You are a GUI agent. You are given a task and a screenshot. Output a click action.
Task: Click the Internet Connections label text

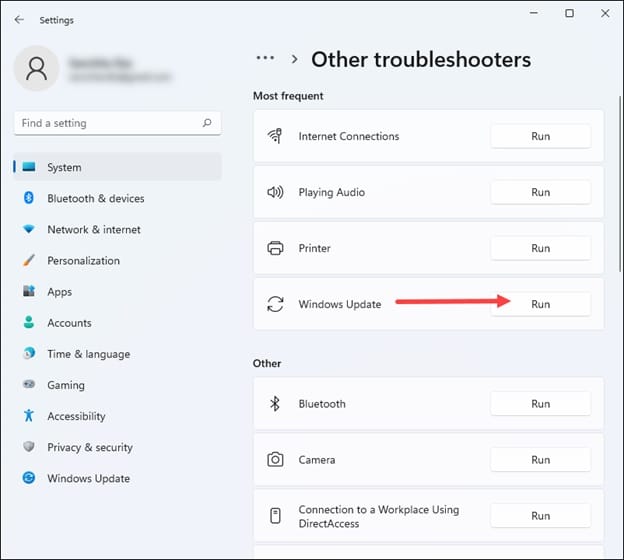coord(349,136)
